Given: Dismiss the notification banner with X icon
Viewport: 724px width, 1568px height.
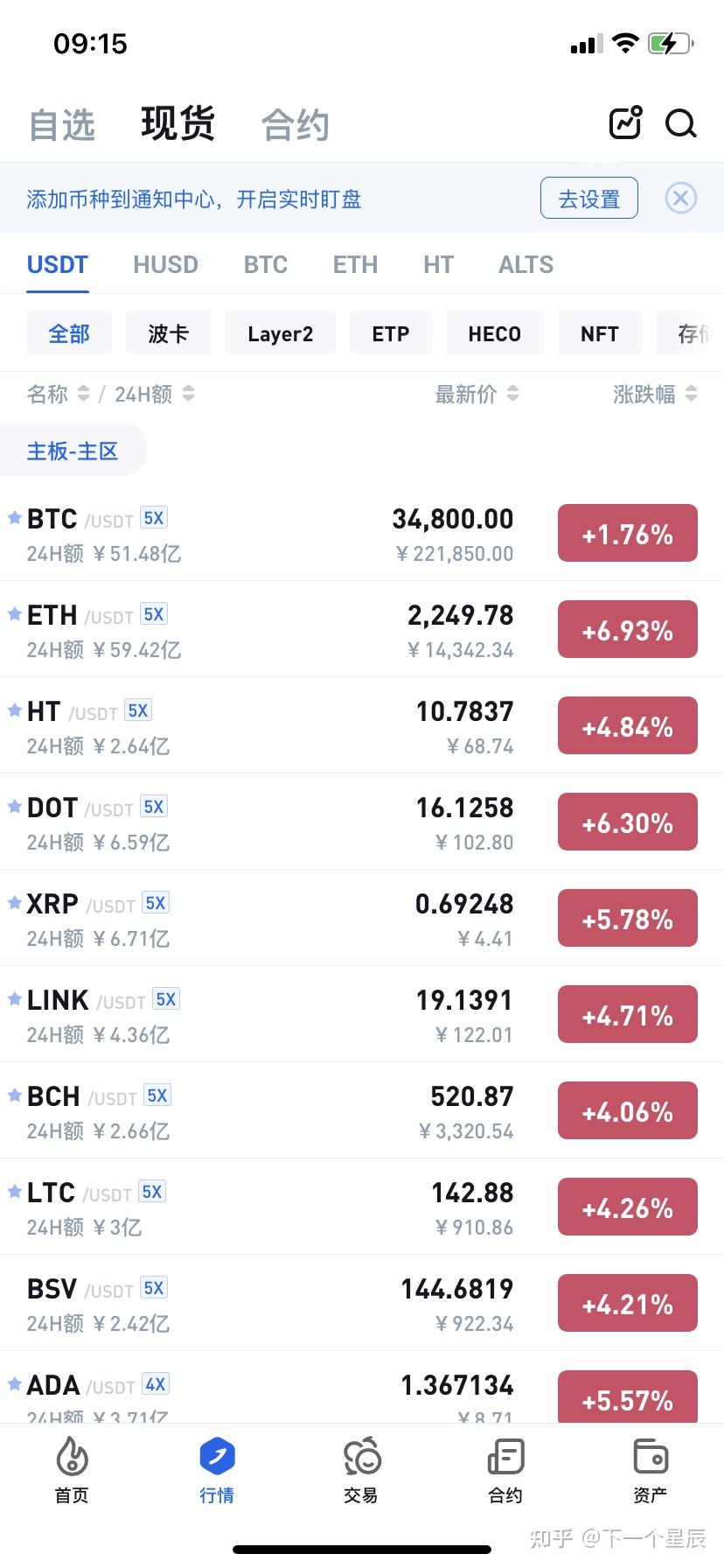Looking at the screenshot, I should (680, 199).
